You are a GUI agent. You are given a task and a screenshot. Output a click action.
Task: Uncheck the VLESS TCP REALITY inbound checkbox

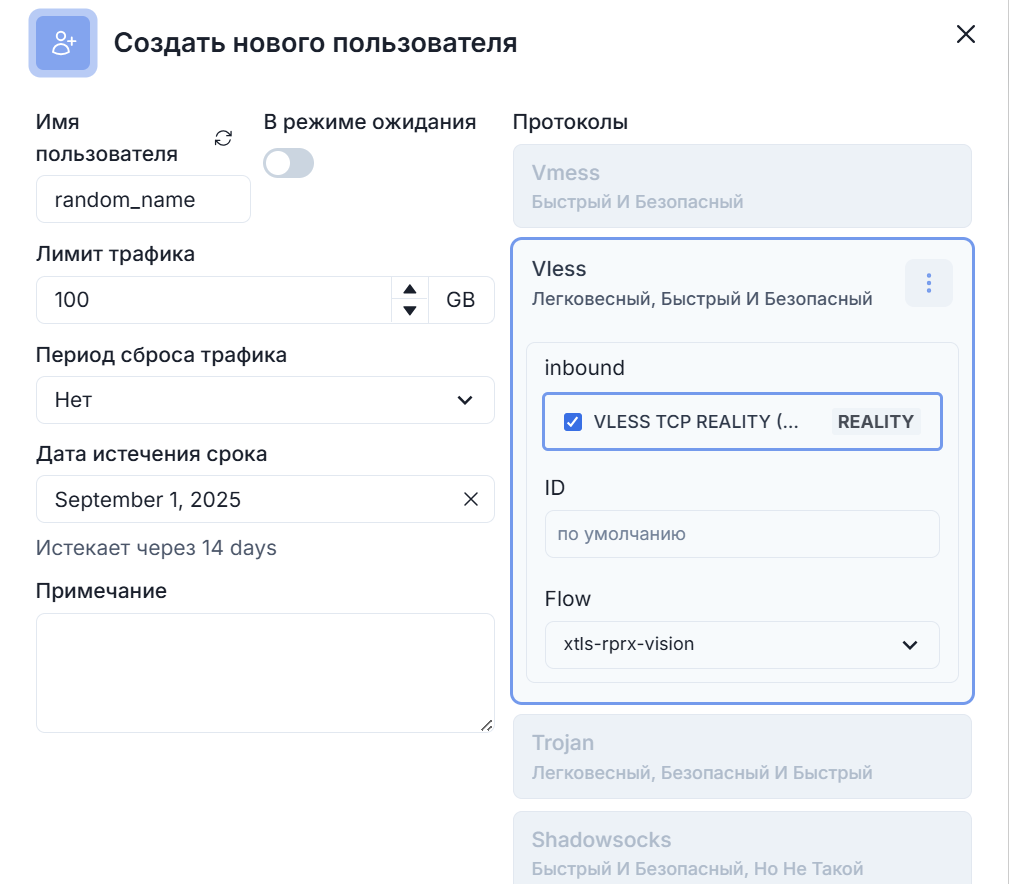coord(573,422)
